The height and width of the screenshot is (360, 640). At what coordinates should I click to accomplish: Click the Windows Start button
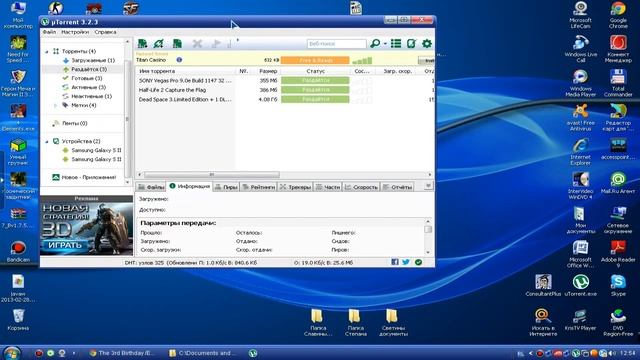click(11, 353)
